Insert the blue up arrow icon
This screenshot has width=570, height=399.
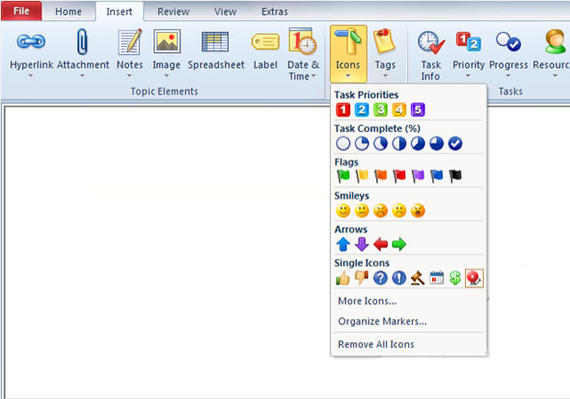[343, 244]
